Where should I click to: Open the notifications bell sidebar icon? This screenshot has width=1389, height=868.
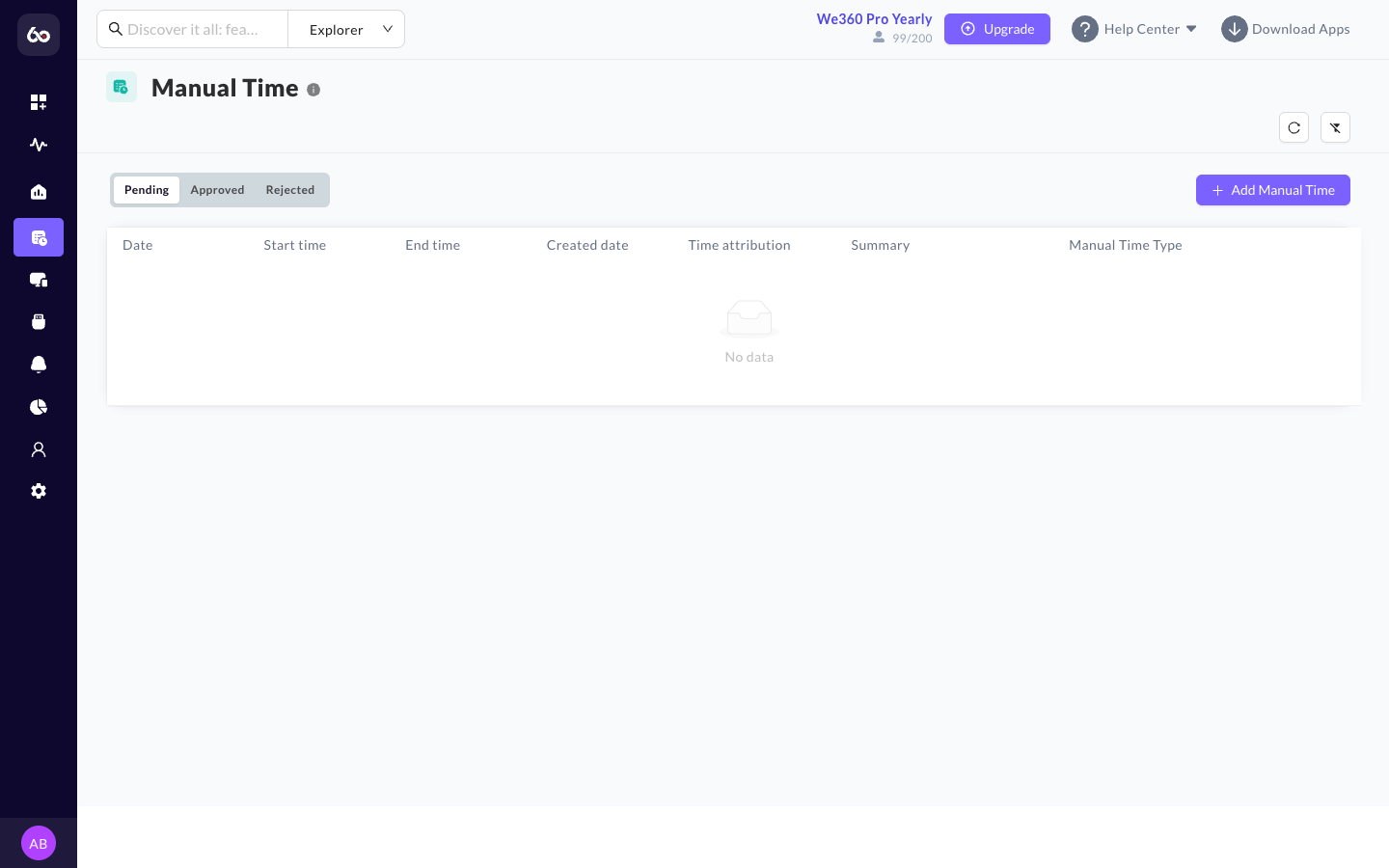tap(39, 365)
